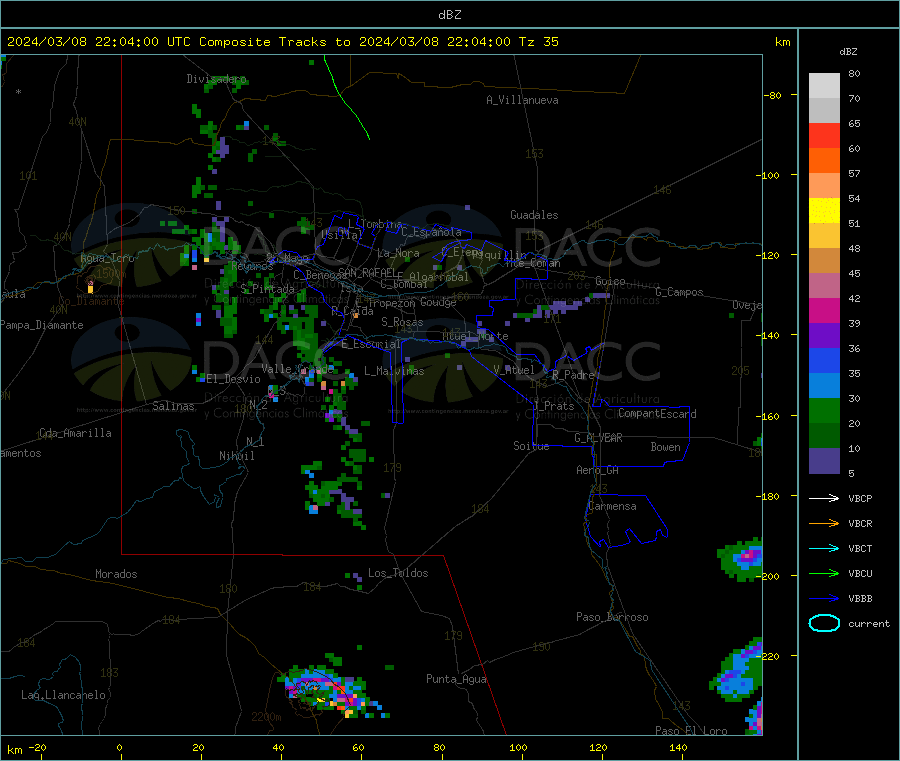Click the green VBCU arrow in legend
This screenshot has height=761, width=900.
click(x=824, y=573)
